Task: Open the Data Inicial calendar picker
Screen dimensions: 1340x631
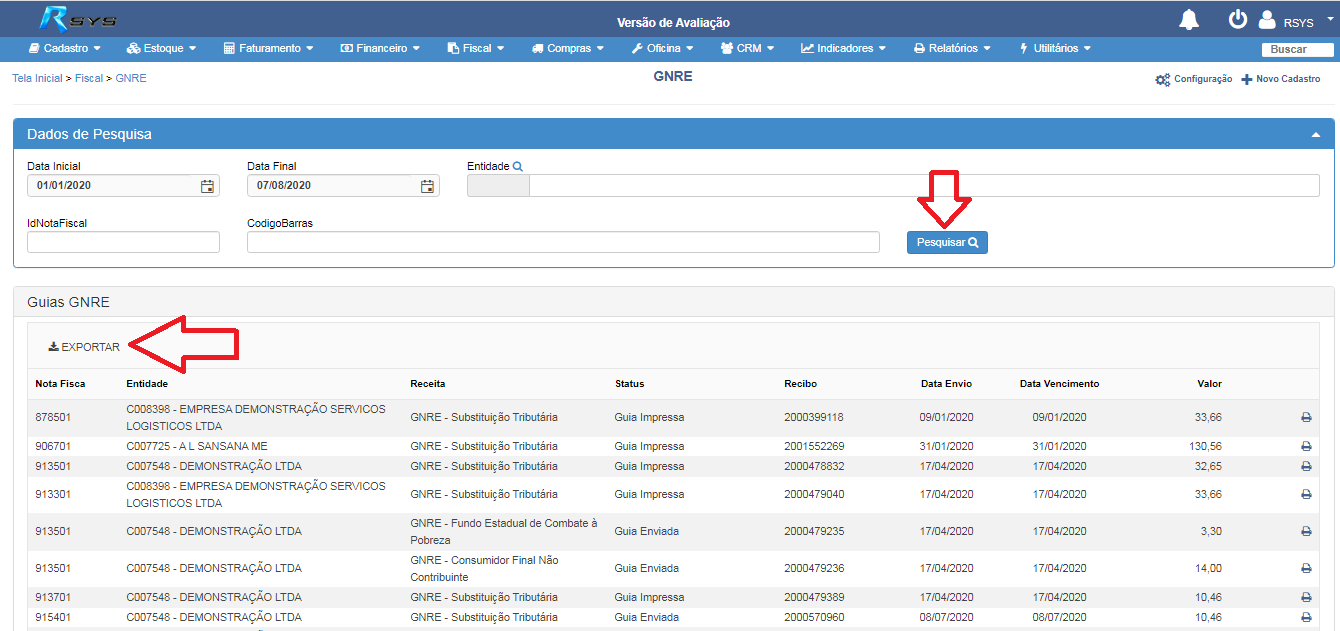Action: pyautogui.click(x=207, y=186)
